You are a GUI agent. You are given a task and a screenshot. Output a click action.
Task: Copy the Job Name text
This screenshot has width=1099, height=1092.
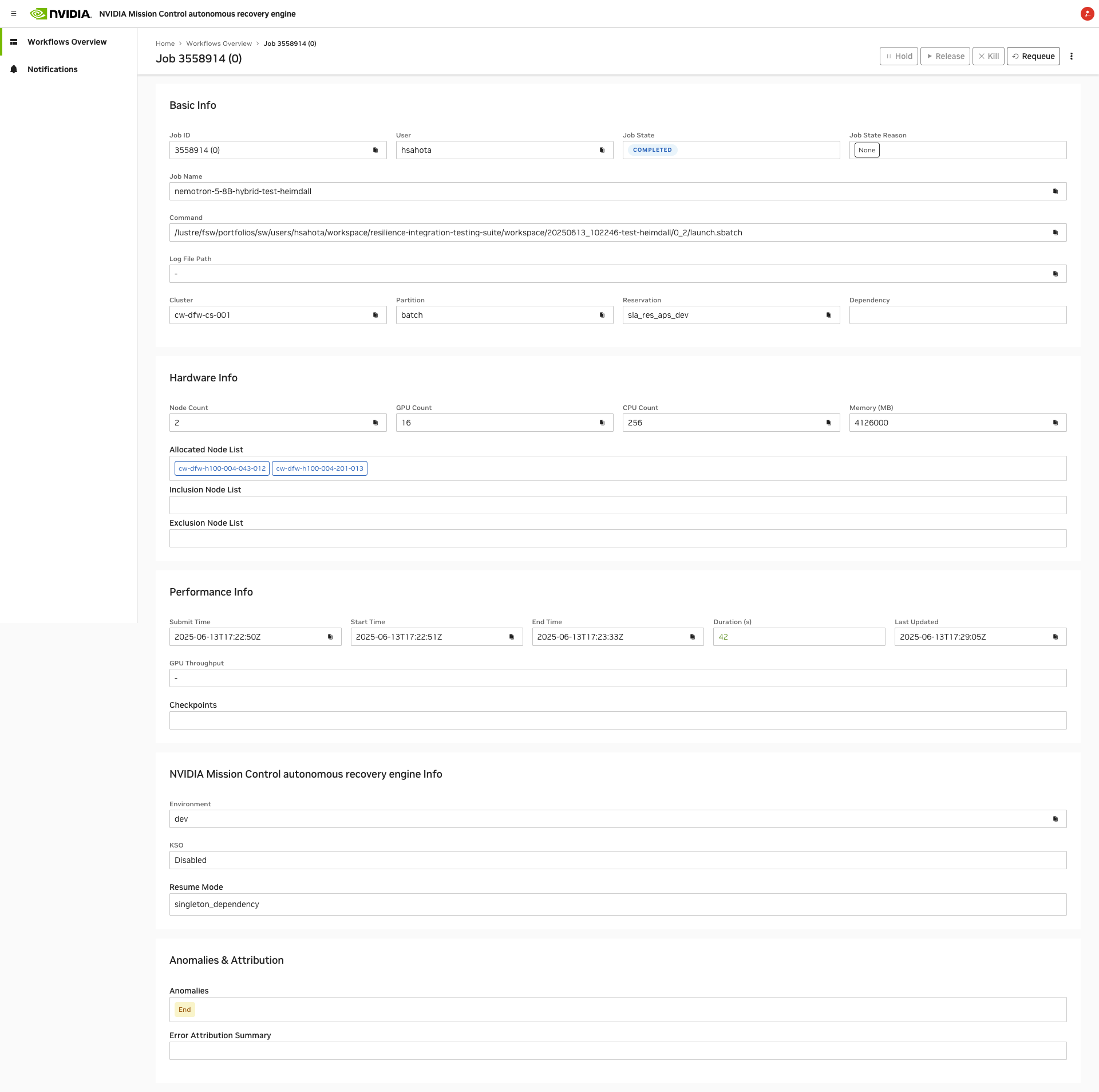click(x=1055, y=191)
